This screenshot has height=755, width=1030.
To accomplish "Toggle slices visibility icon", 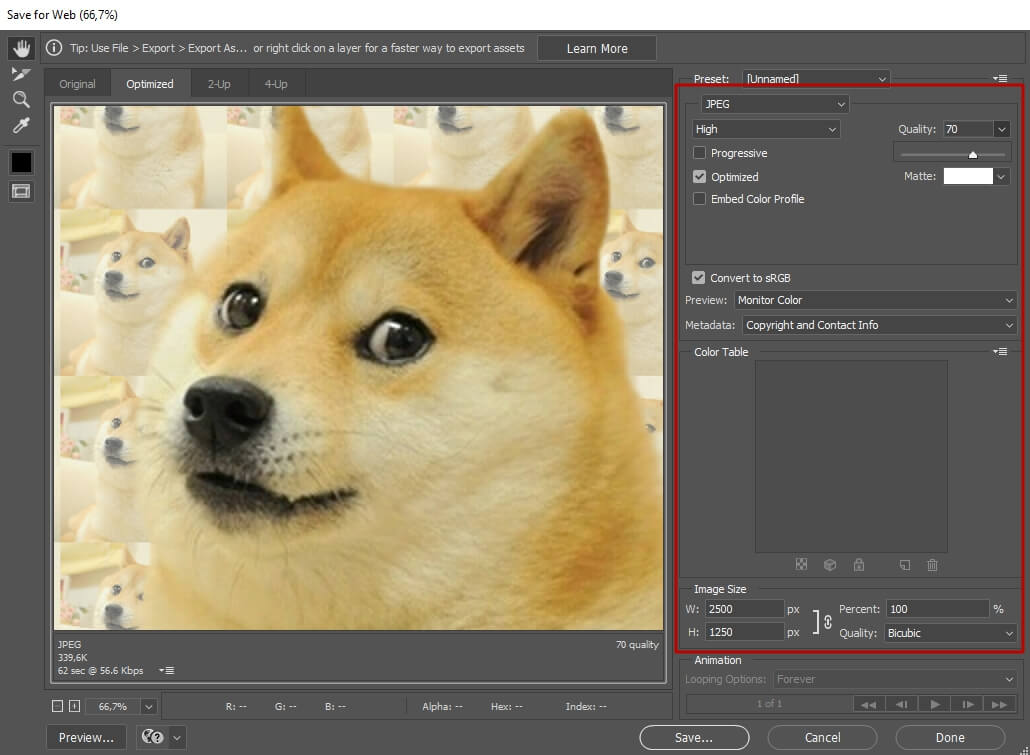I will (x=21, y=191).
